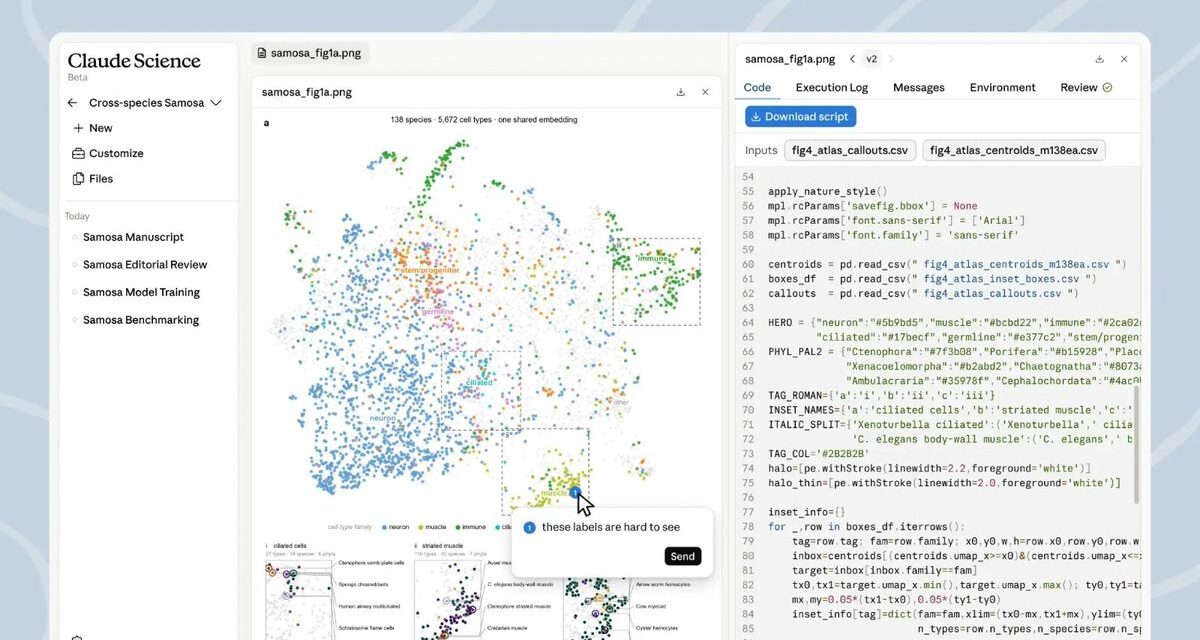Go to previous version using left chevron
The width and height of the screenshot is (1200, 640).
click(852, 59)
